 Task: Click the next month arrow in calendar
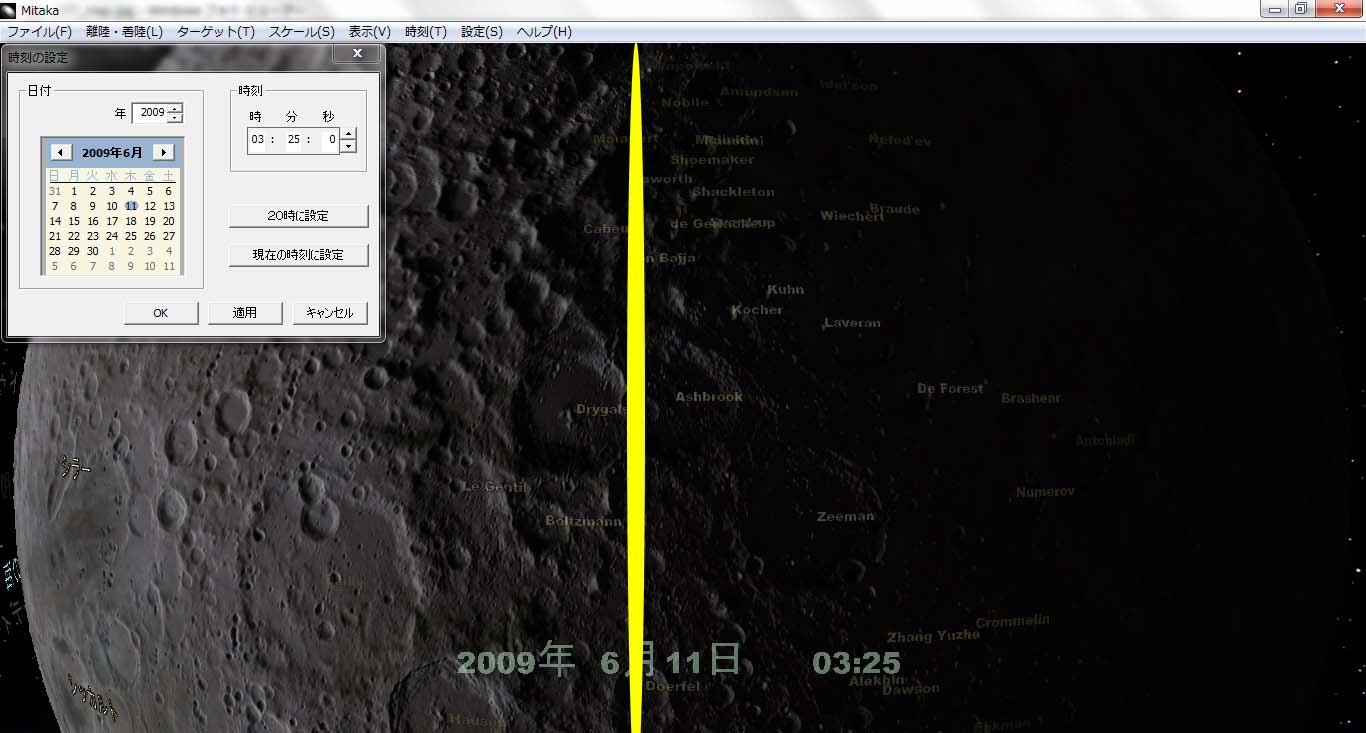point(163,152)
